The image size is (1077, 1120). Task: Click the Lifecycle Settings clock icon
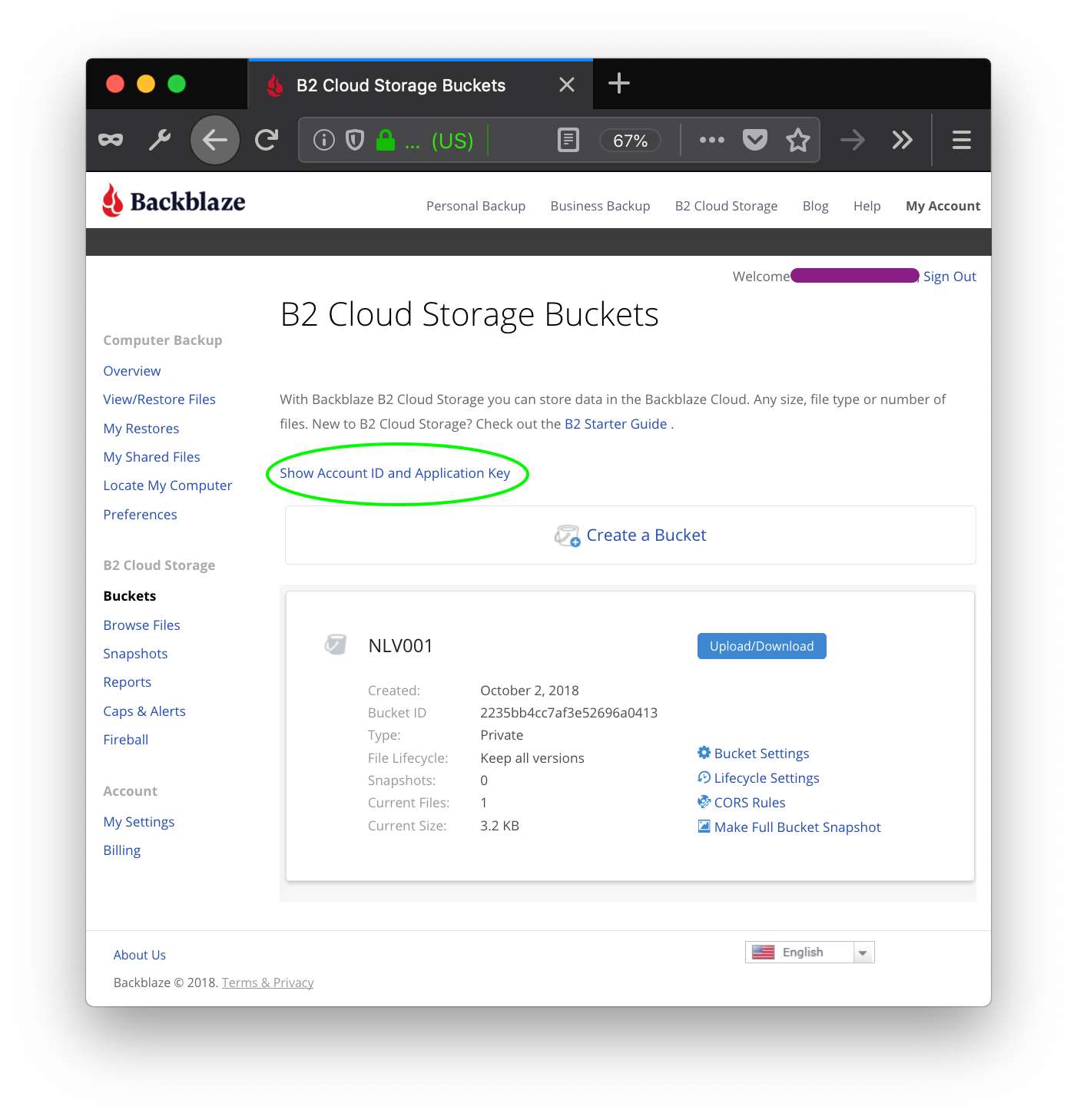[x=704, y=777]
